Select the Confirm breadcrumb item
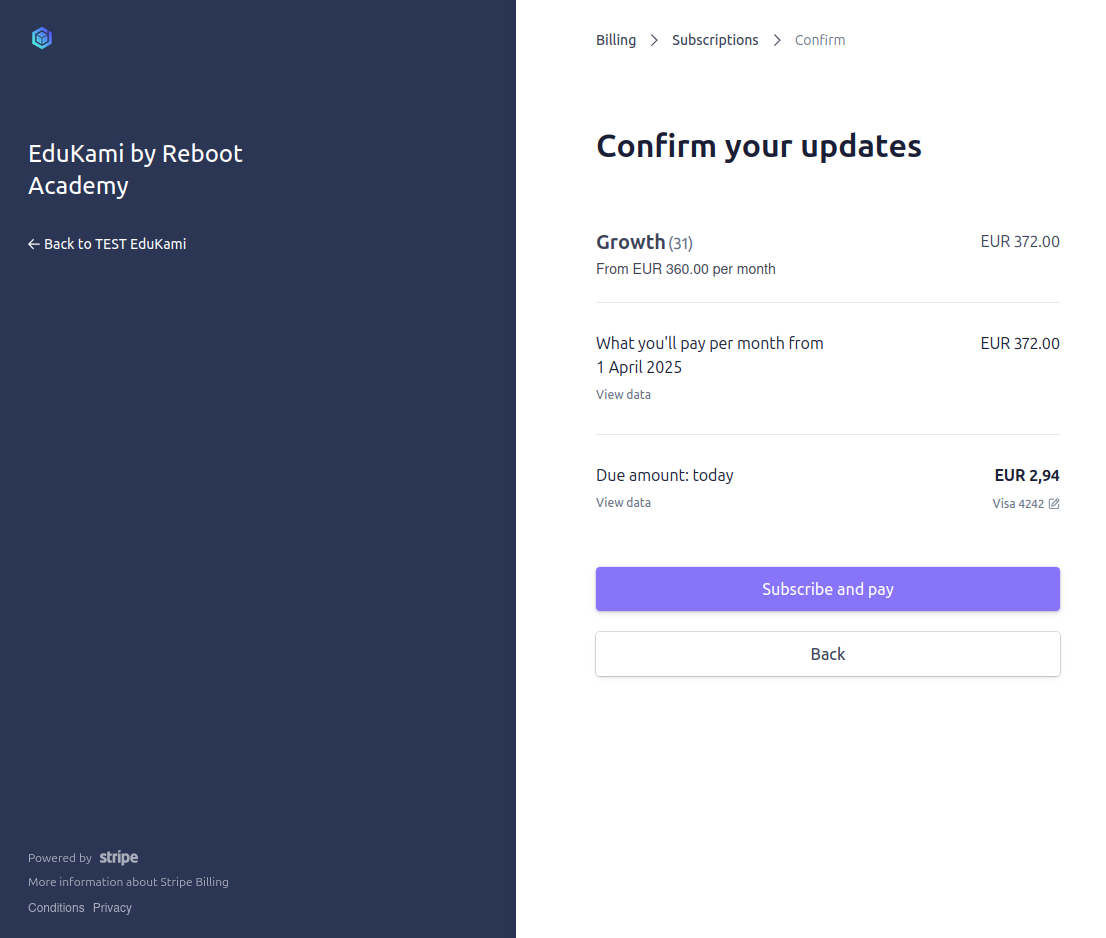The image size is (1106, 938). click(x=820, y=40)
